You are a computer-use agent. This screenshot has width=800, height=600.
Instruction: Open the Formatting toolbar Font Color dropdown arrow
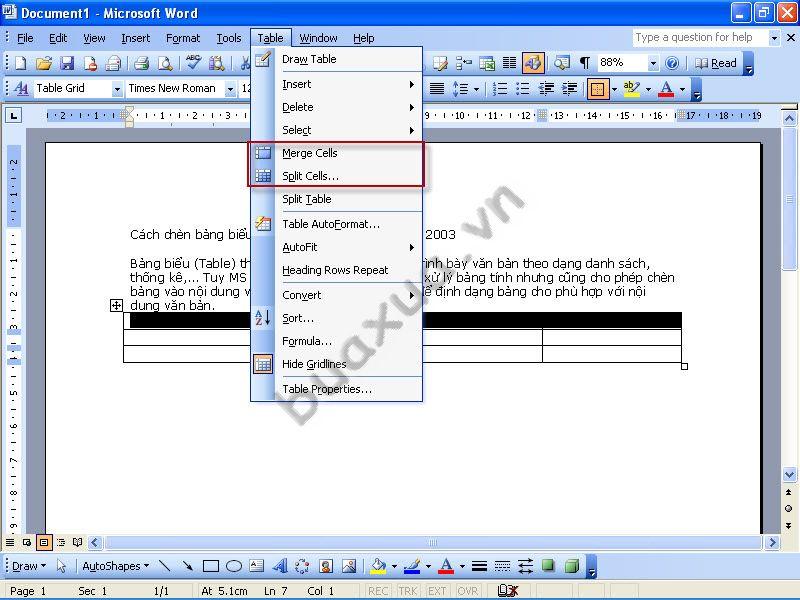click(x=683, y=89)
